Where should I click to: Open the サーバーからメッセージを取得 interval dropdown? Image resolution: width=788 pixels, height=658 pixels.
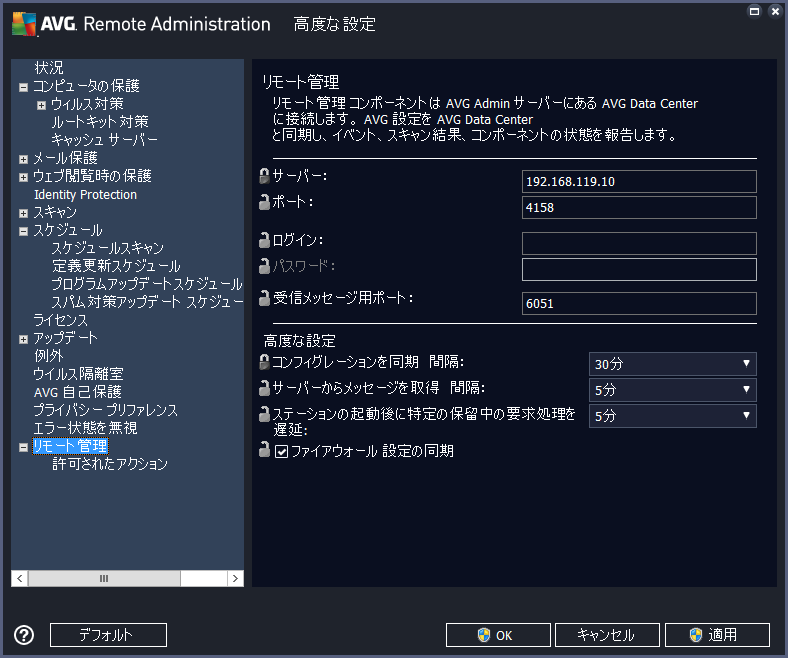point(672,390)
